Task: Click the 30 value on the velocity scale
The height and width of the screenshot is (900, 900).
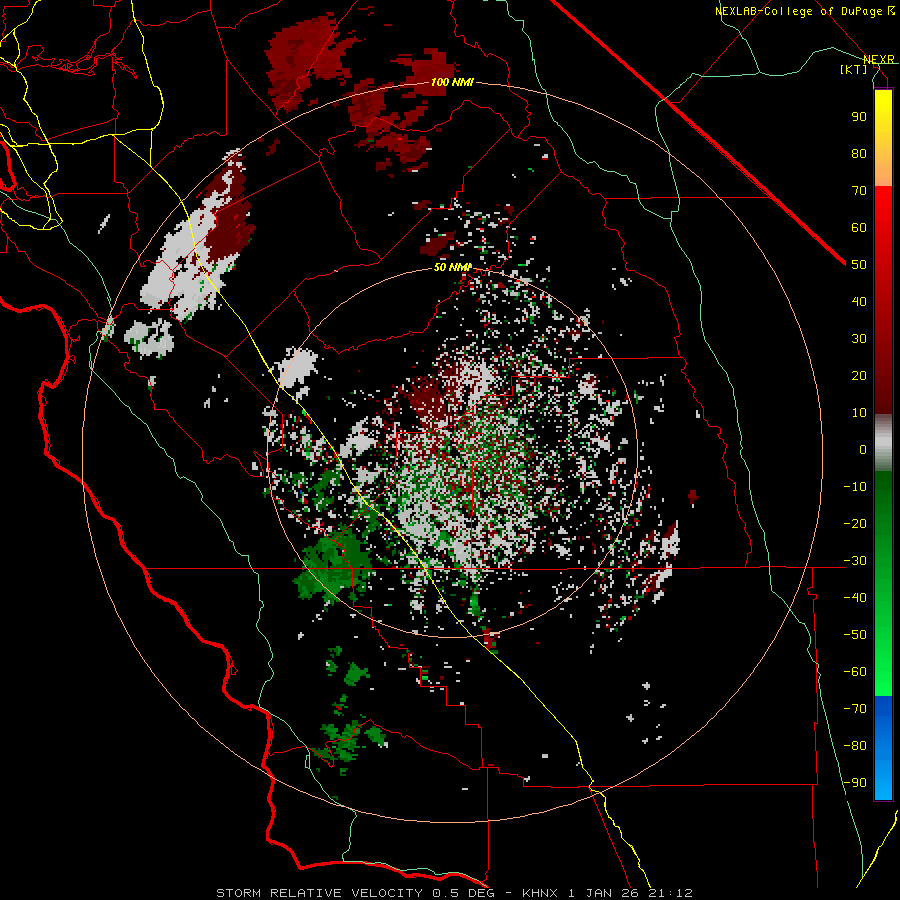Action: [x=859, y=339]
